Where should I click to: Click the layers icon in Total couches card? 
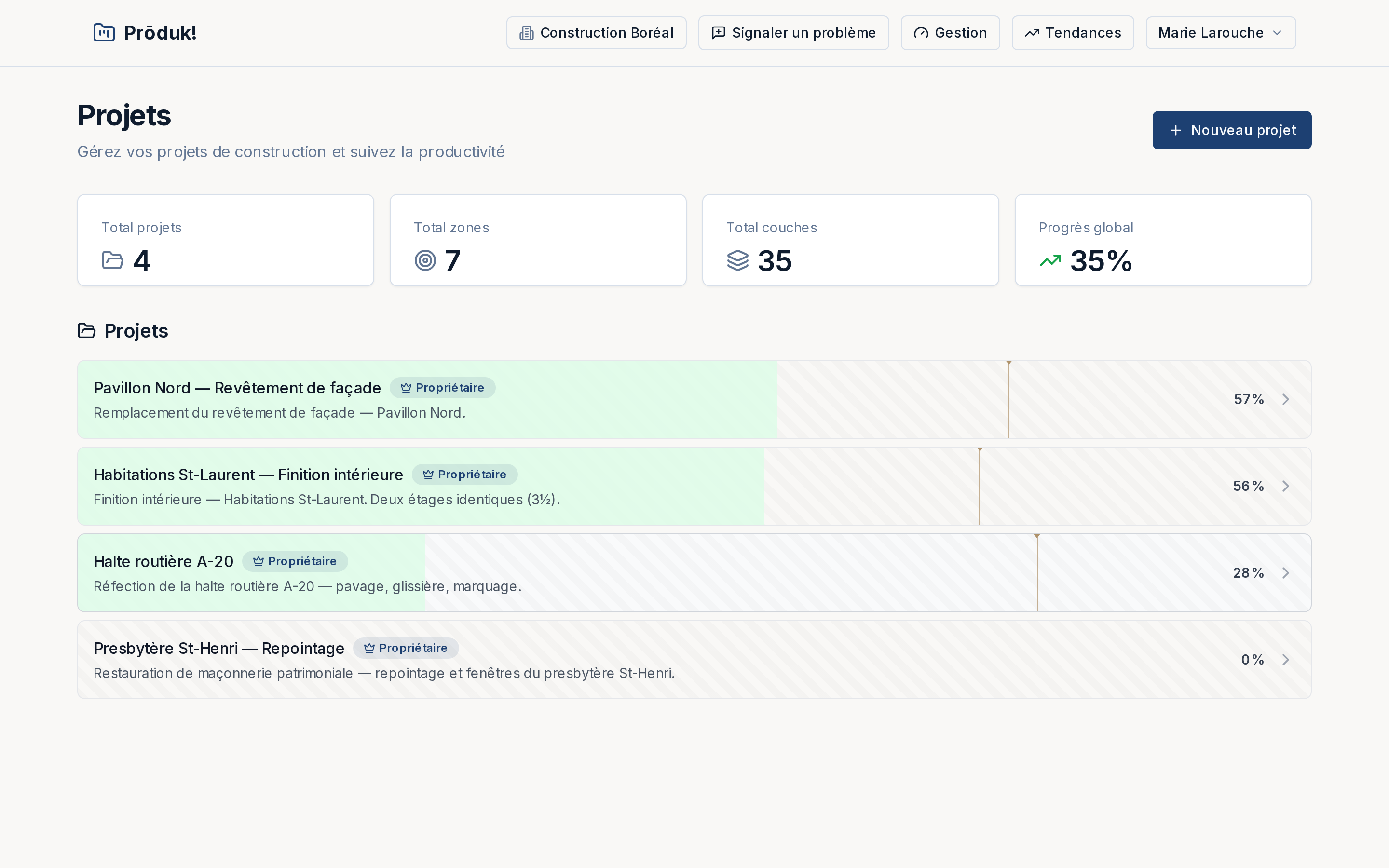(x=737, y=260)
